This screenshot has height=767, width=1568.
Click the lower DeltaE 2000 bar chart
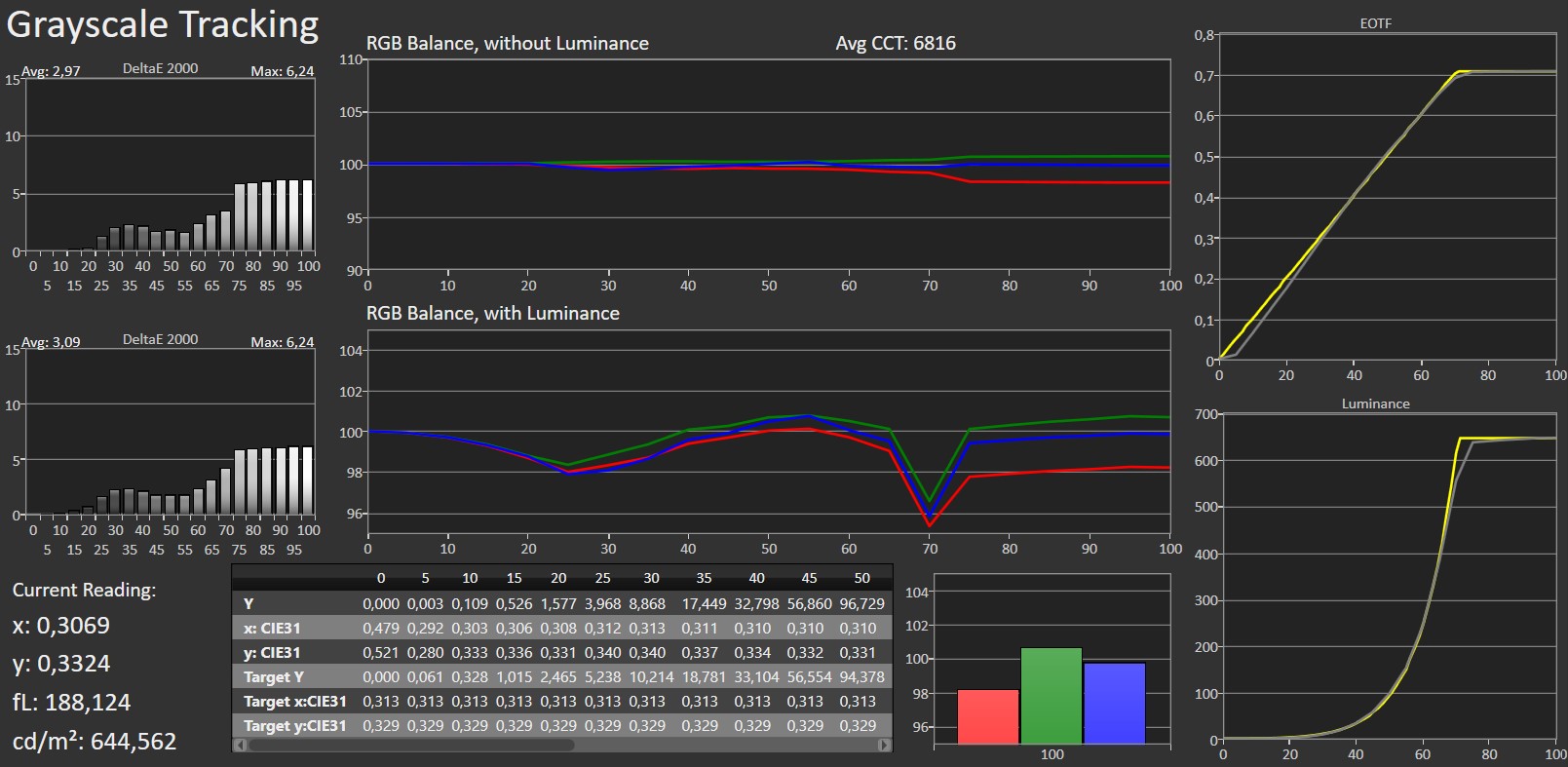(171, 432)
